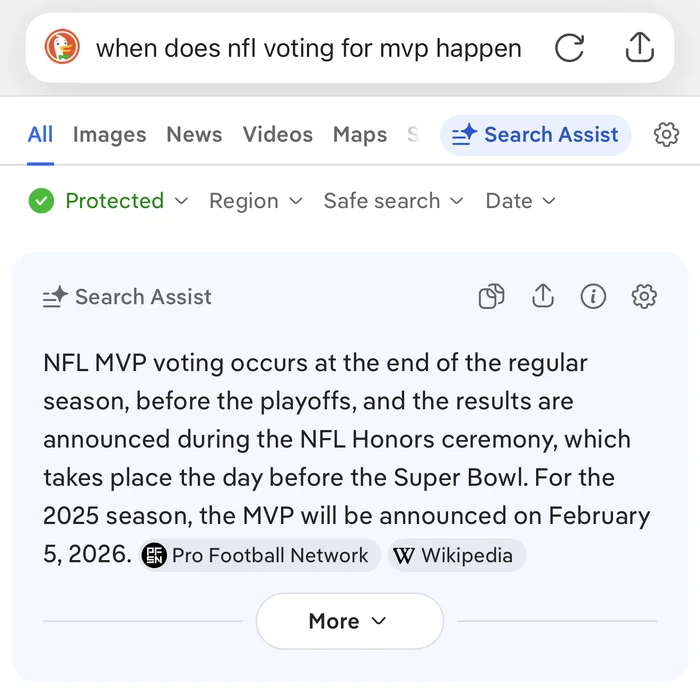Open Search Assist panel settings gear

(644, 296)
